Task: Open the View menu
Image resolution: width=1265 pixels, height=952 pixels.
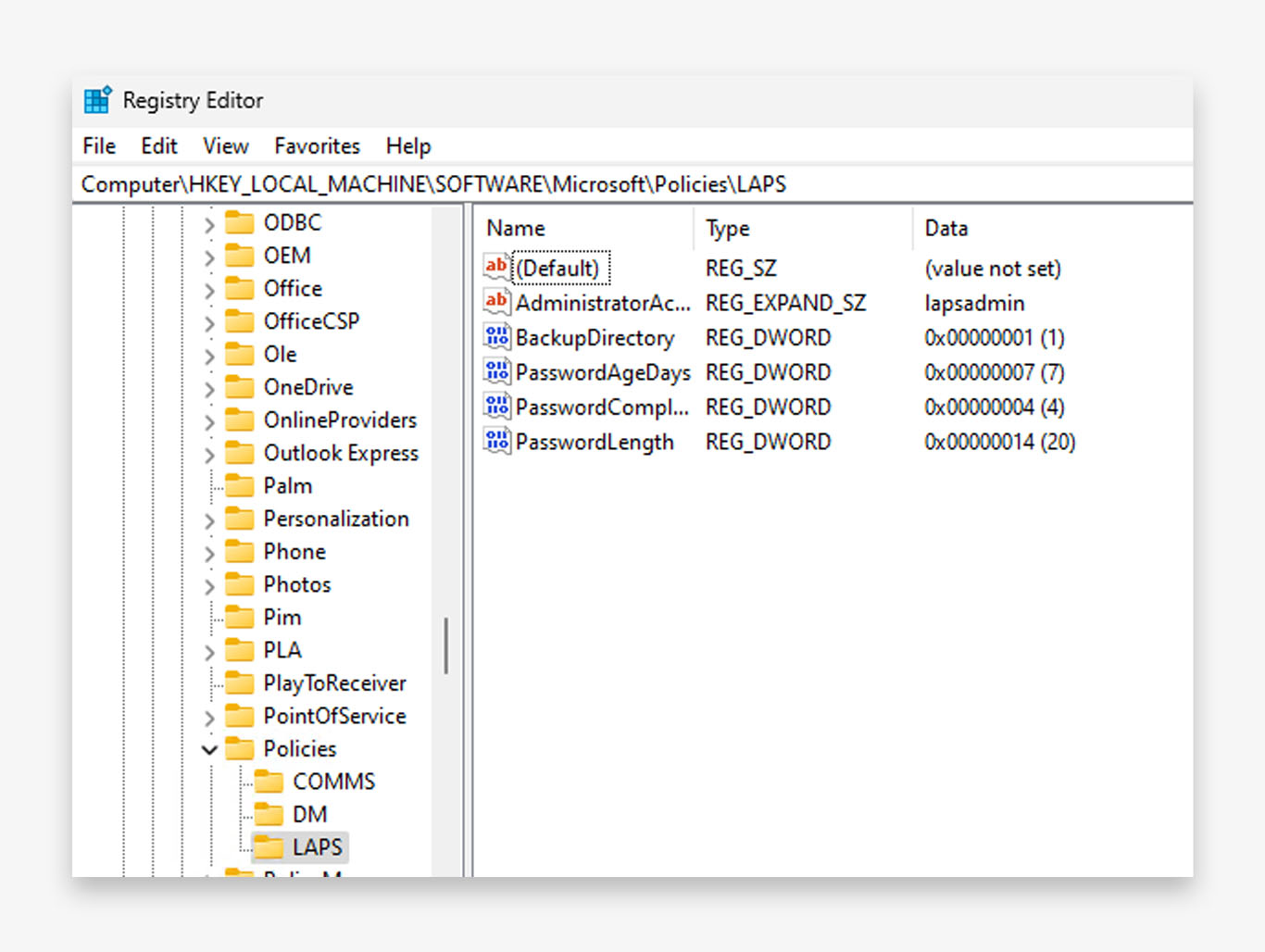Action: coord(226,146)
